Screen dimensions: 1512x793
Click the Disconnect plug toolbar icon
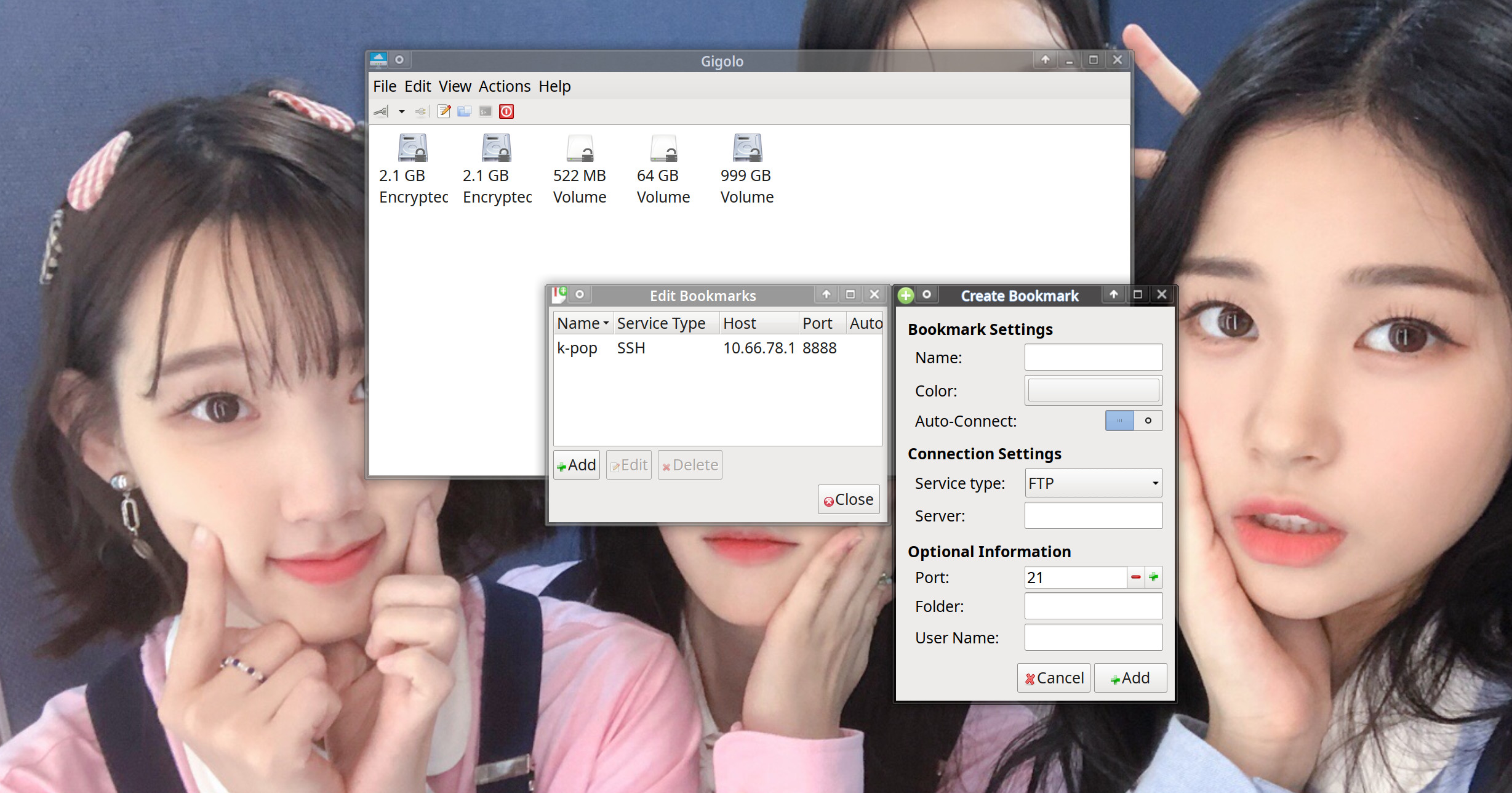pos(421,111)
